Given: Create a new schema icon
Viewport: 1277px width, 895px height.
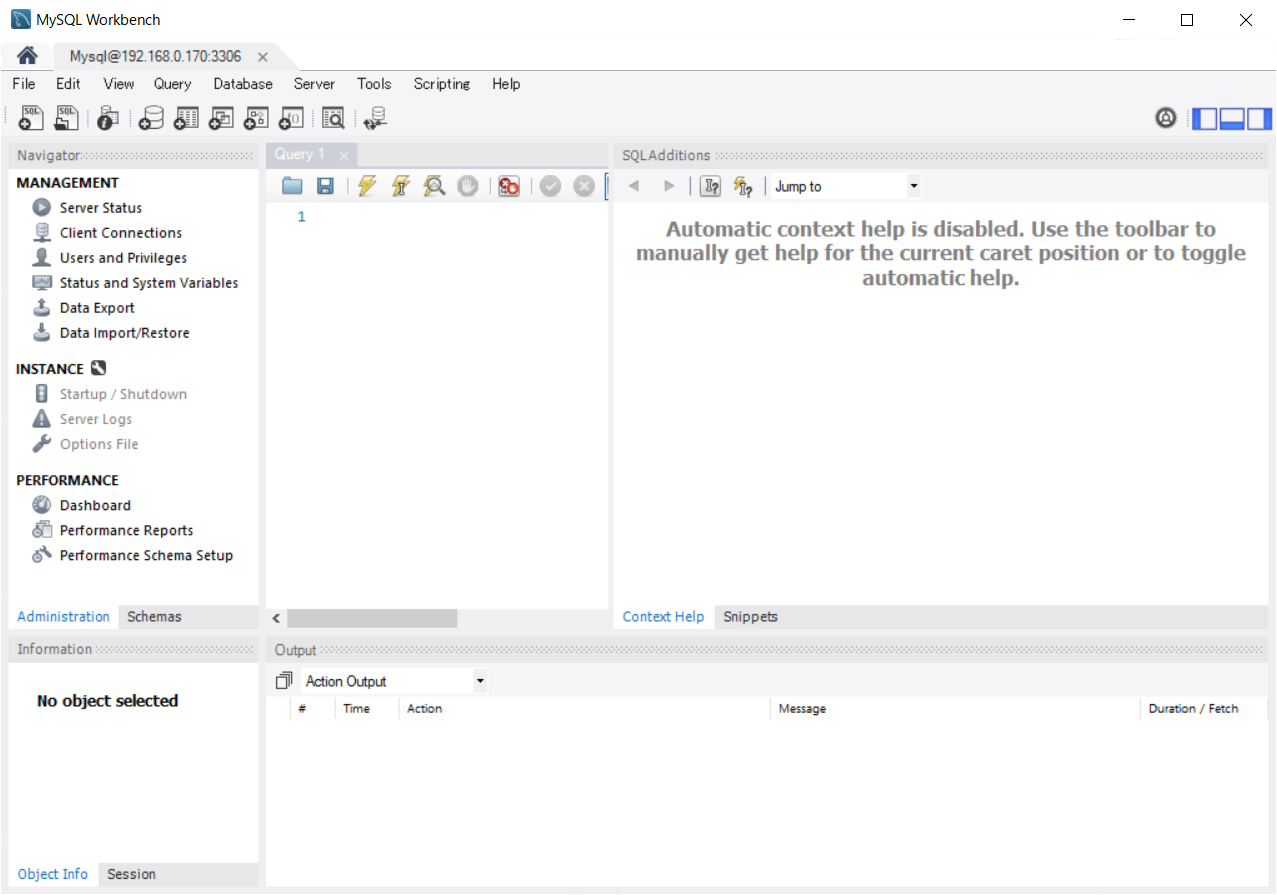Looking at the screenshot, I should [151, 118].
